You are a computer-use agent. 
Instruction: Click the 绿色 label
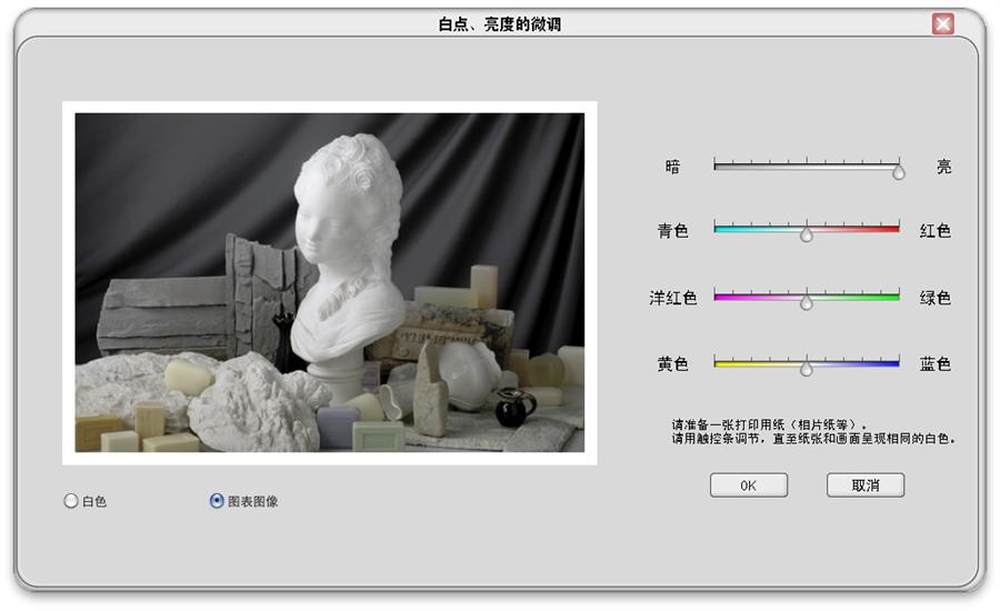(935, 298)
